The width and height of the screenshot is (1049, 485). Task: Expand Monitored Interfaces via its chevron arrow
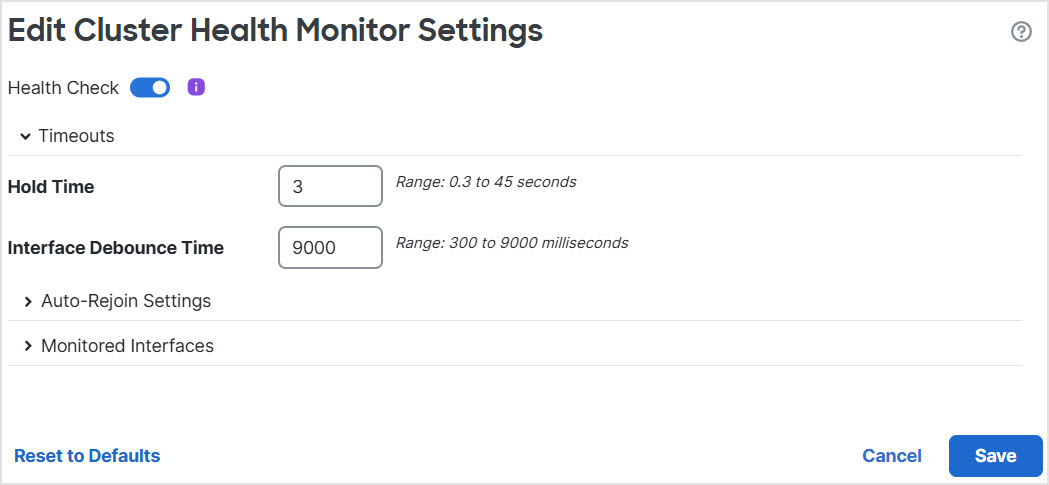tap(28, 346)
